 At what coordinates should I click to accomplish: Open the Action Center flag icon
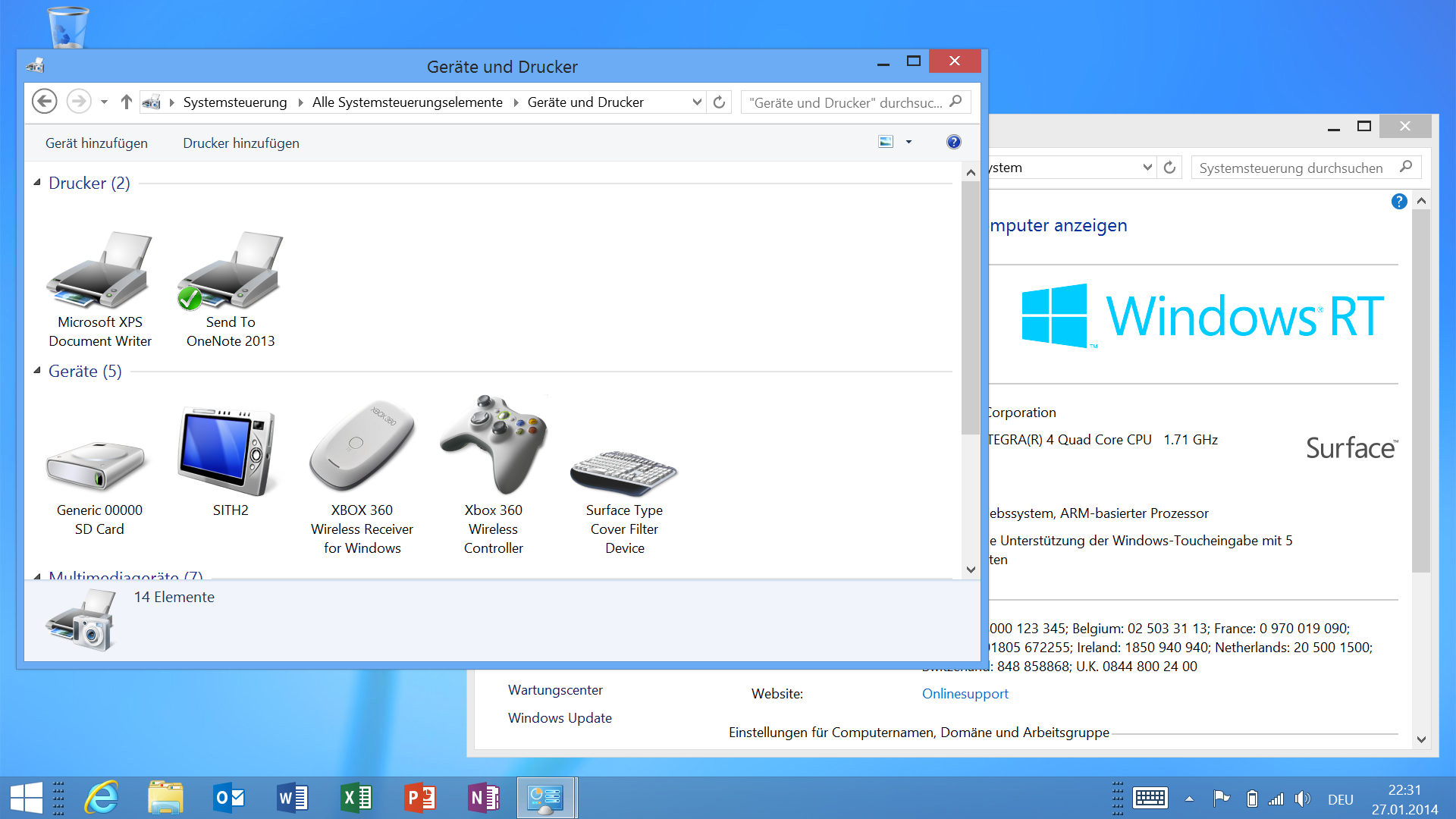pos(1221,799)
